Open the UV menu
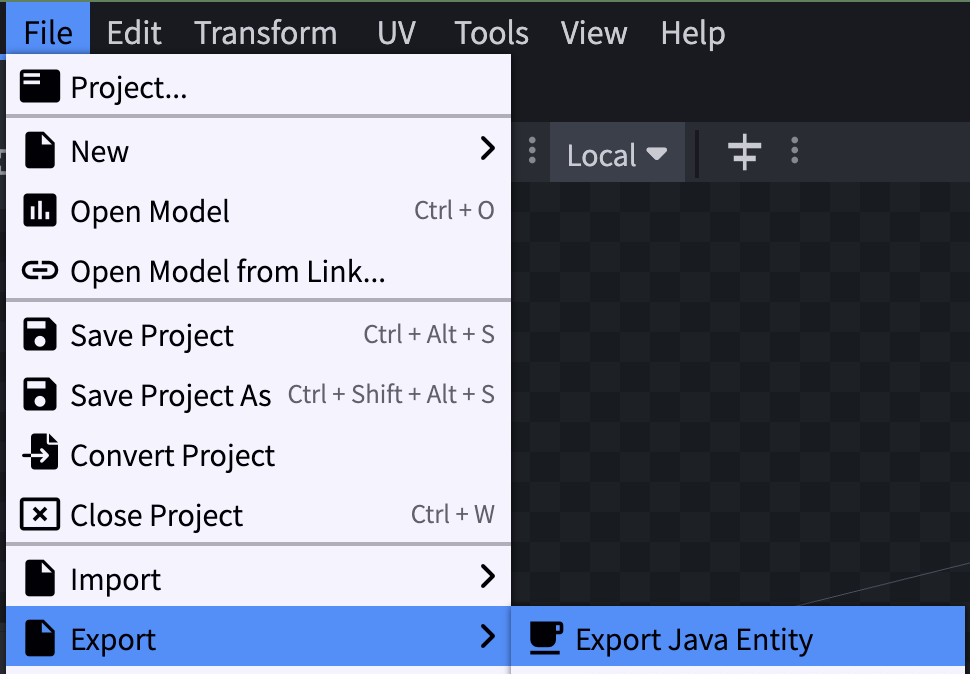 pyautogui.click(x=396, y=32)
